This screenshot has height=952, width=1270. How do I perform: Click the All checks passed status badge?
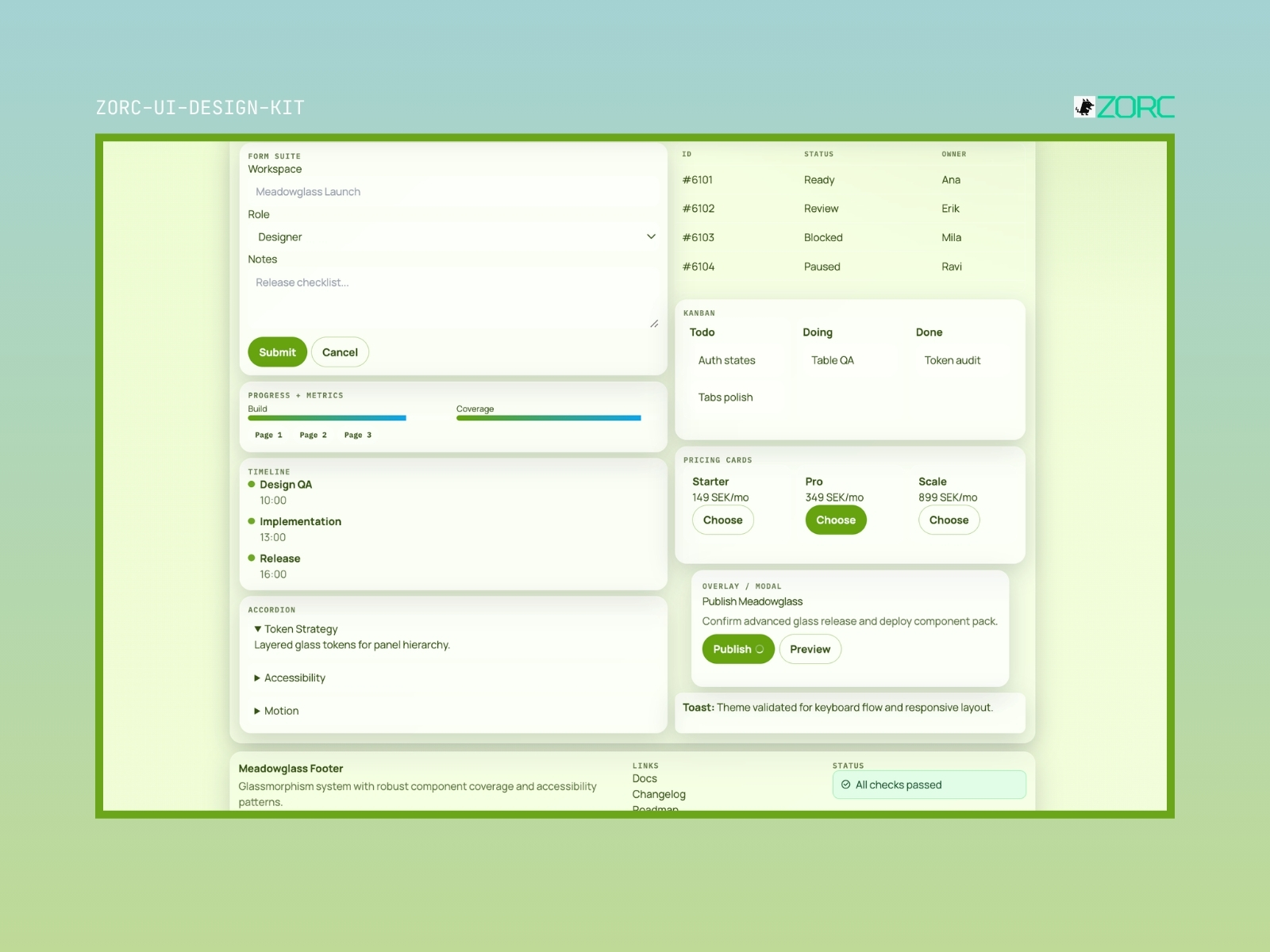coord(929,785)
